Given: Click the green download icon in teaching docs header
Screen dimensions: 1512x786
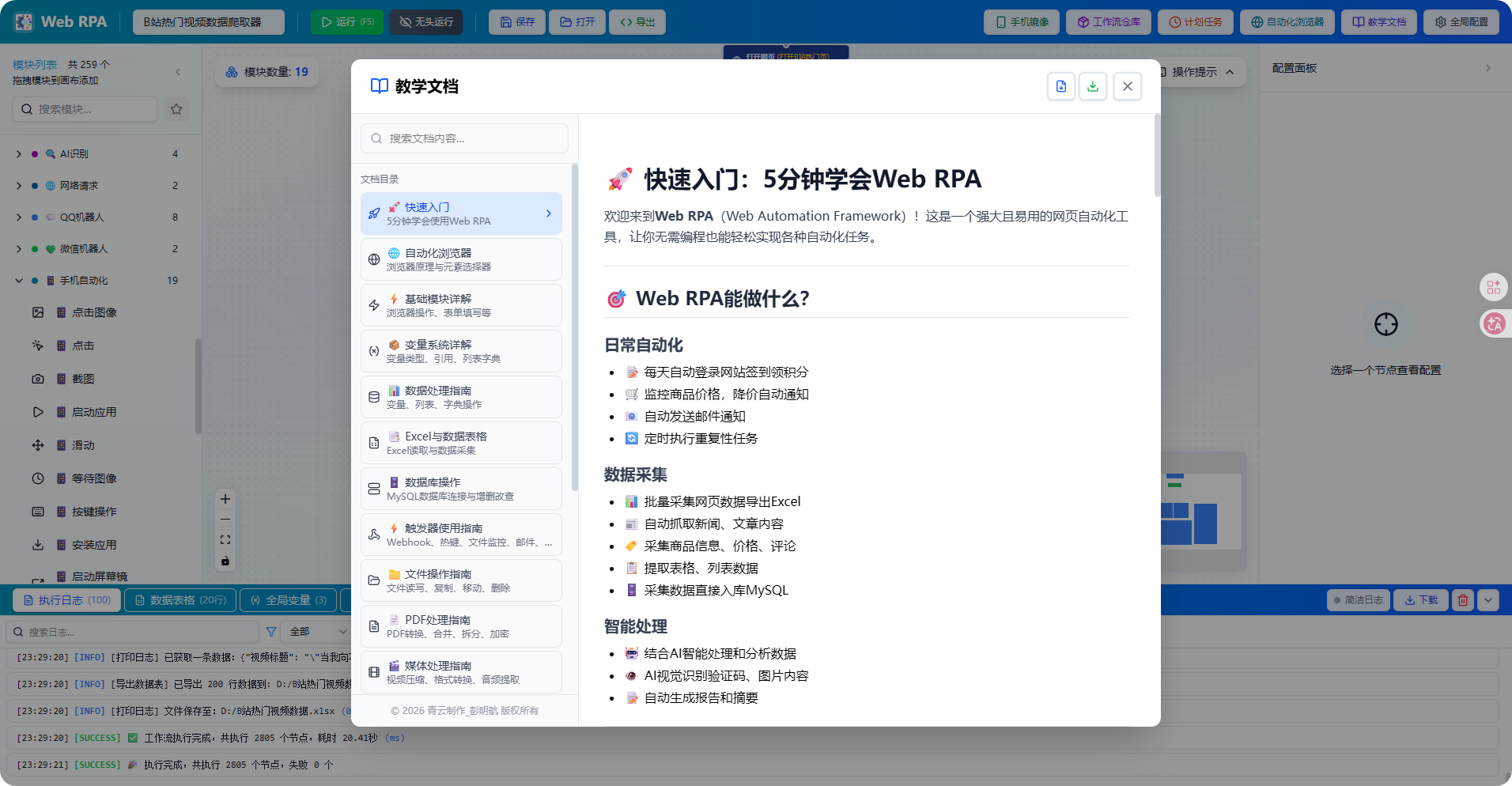Looking at the screenshot, I should (x=1094, y=86).
